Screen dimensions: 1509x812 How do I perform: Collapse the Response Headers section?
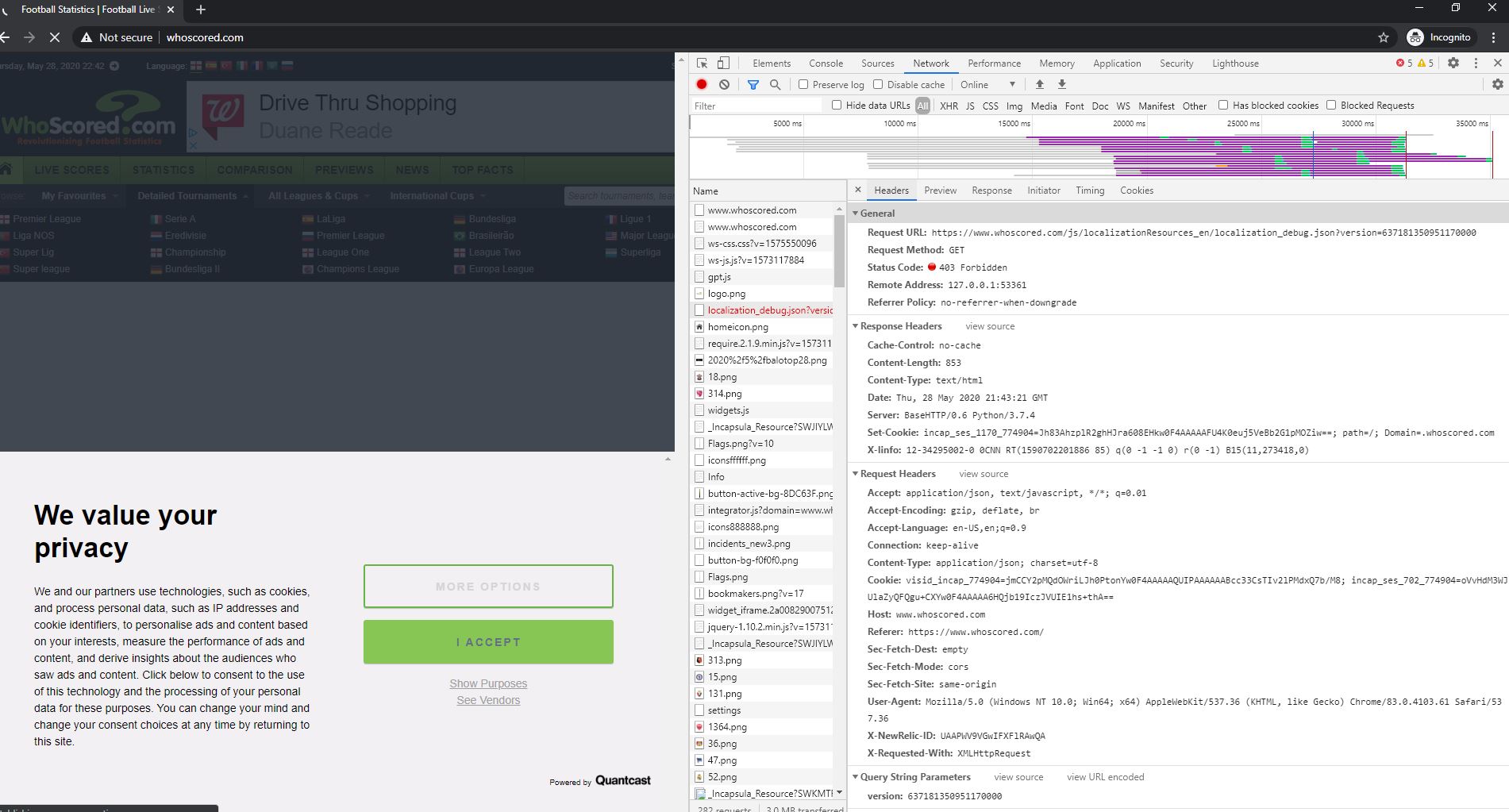point(856,326)
